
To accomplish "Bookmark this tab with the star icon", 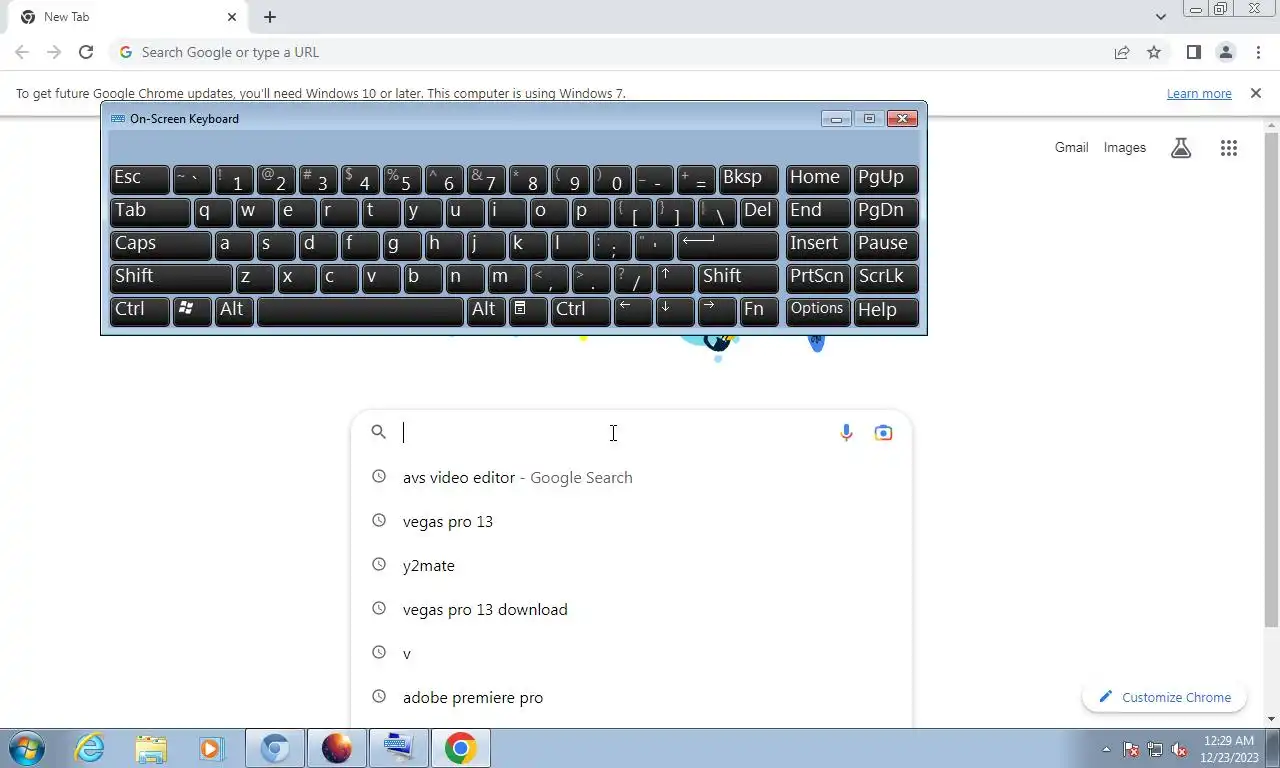I will click(1154, 52).
